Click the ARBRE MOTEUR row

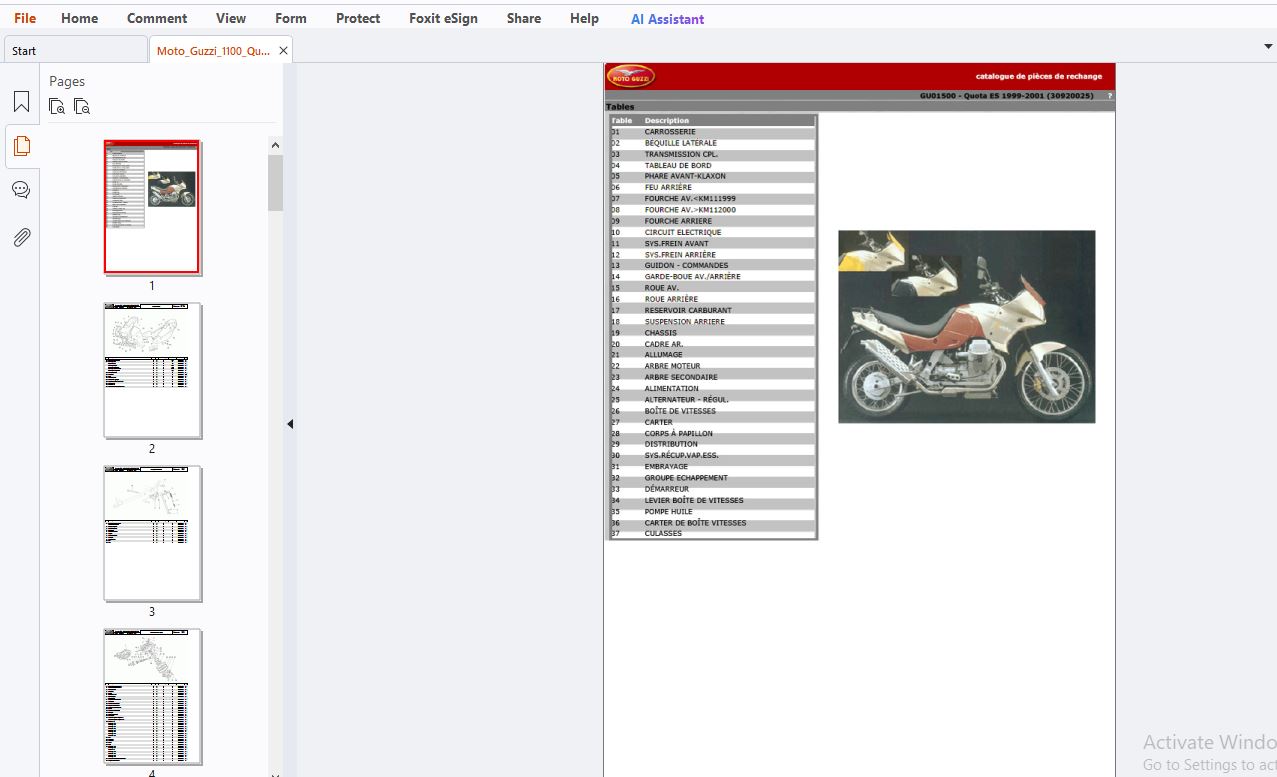[x=713, y=366]
